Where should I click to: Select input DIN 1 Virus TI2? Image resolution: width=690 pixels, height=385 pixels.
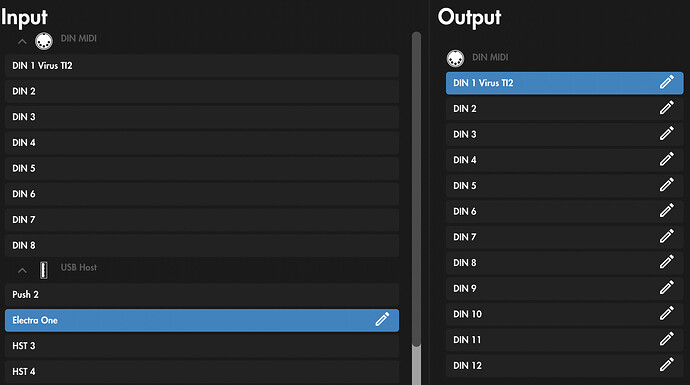[x=202, y=66]
